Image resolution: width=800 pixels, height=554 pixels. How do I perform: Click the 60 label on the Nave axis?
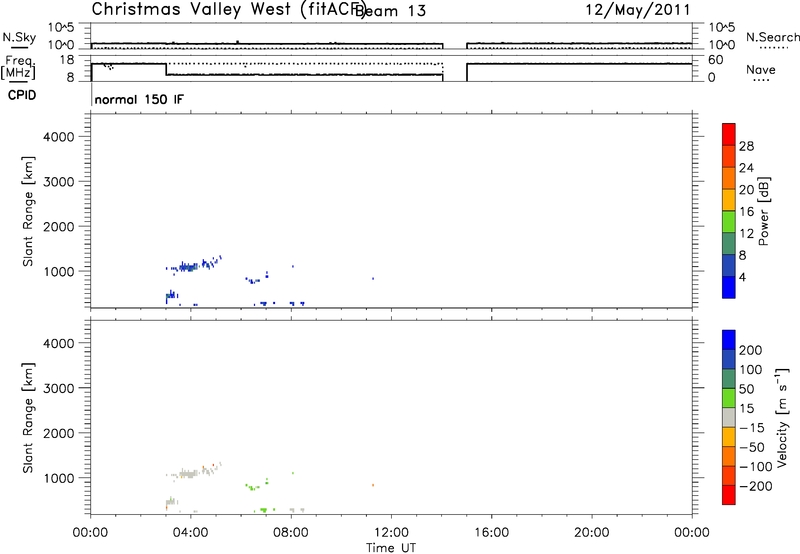pyautogui.click(x=716, y=60)
